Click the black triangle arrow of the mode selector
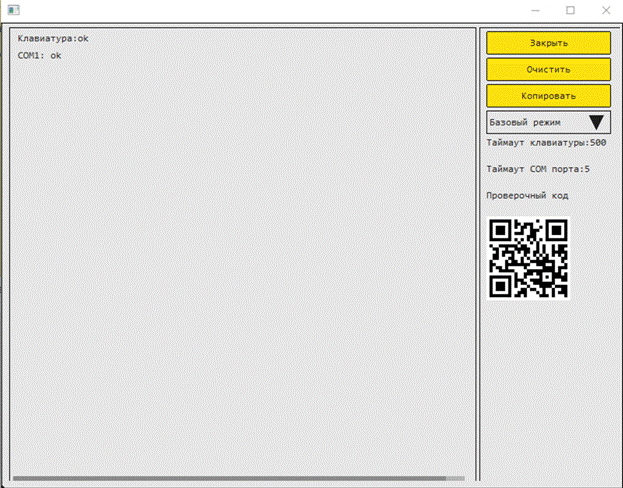This screenshot has height=488, width=623. pyautogui.click(x=597, y=122)
